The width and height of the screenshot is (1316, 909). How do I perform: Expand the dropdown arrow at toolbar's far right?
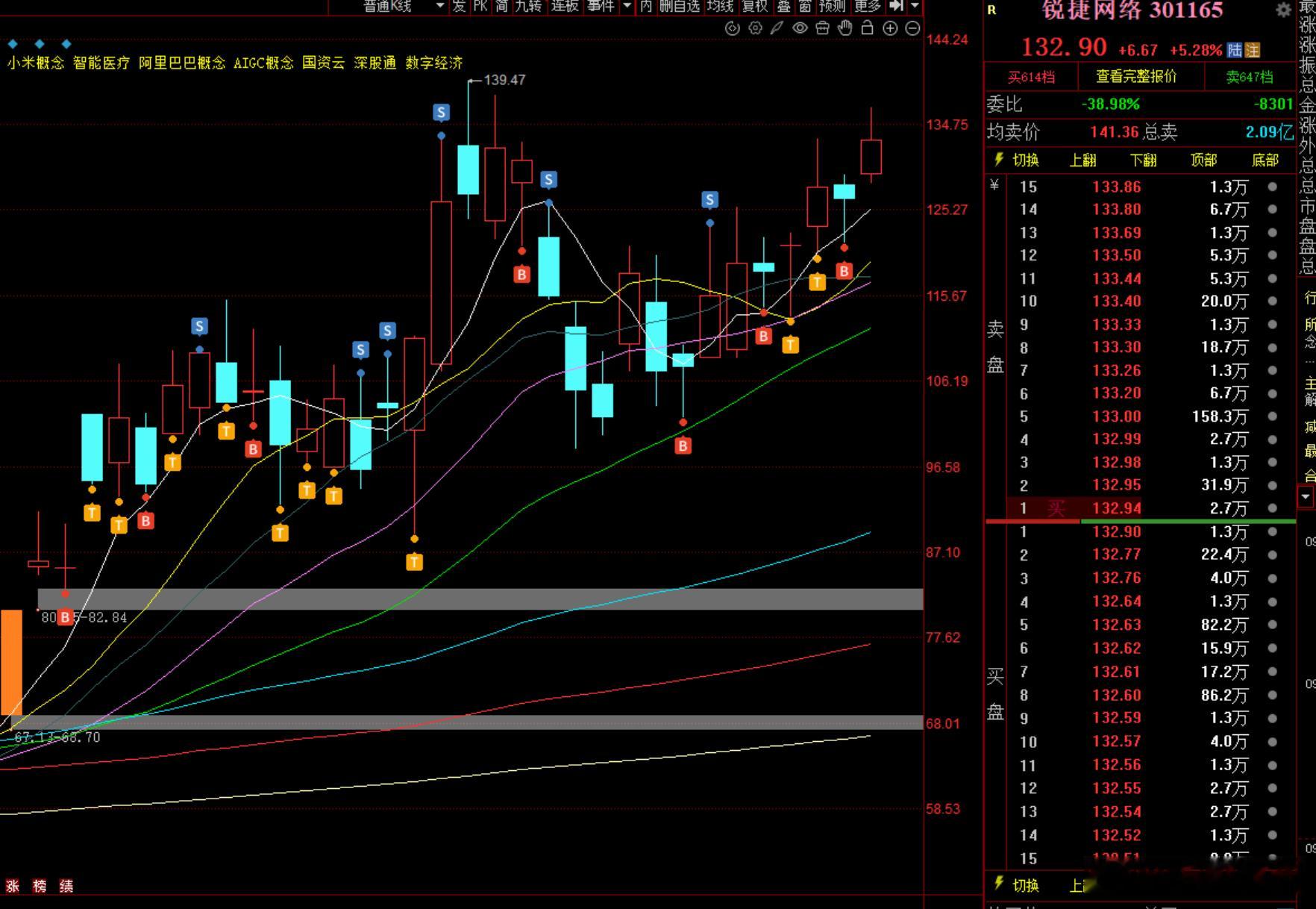(x=915, y=6)
